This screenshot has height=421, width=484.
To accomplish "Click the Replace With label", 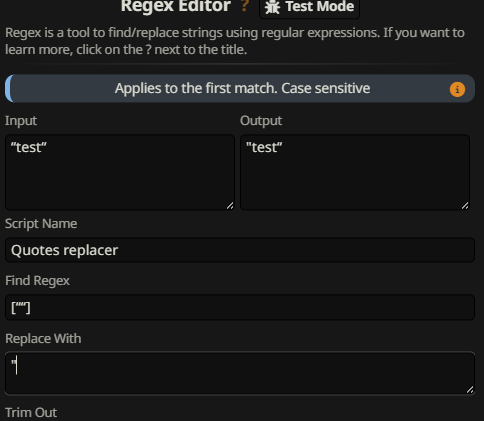I will 43,339.
